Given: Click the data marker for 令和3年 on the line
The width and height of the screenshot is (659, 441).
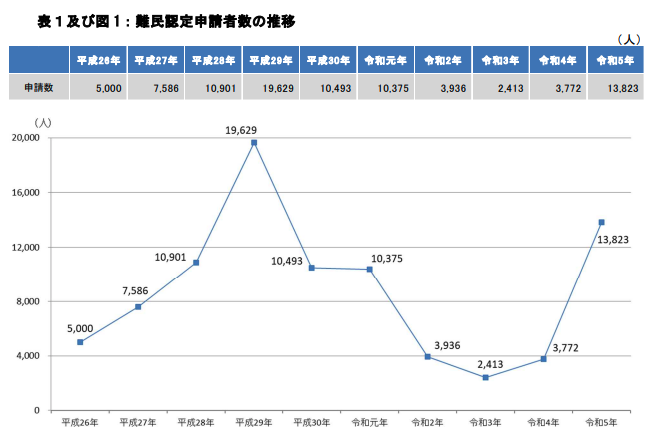Looking at the screenshot, I should (485, 377).
